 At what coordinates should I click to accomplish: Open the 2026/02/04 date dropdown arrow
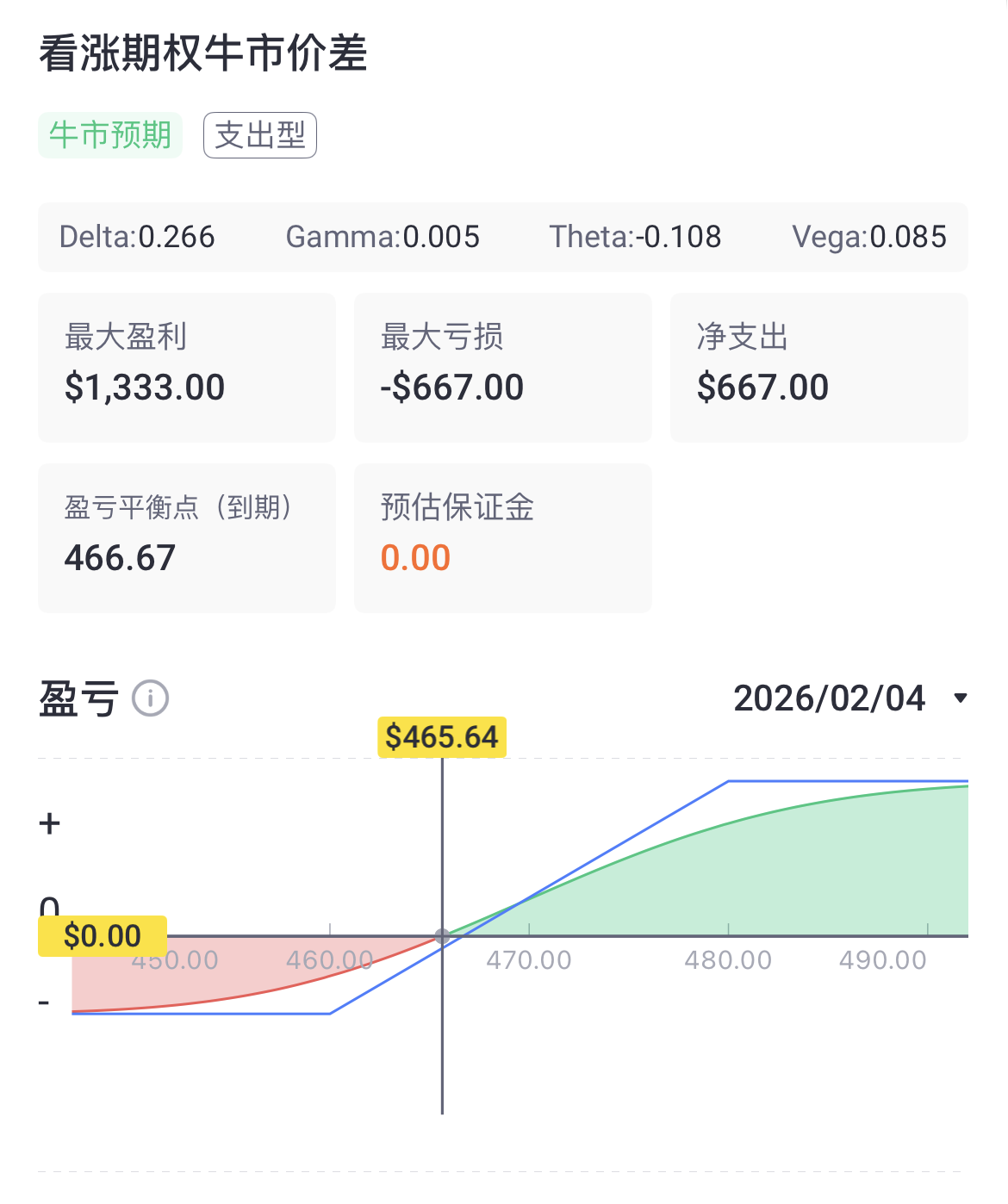[961, 698]
